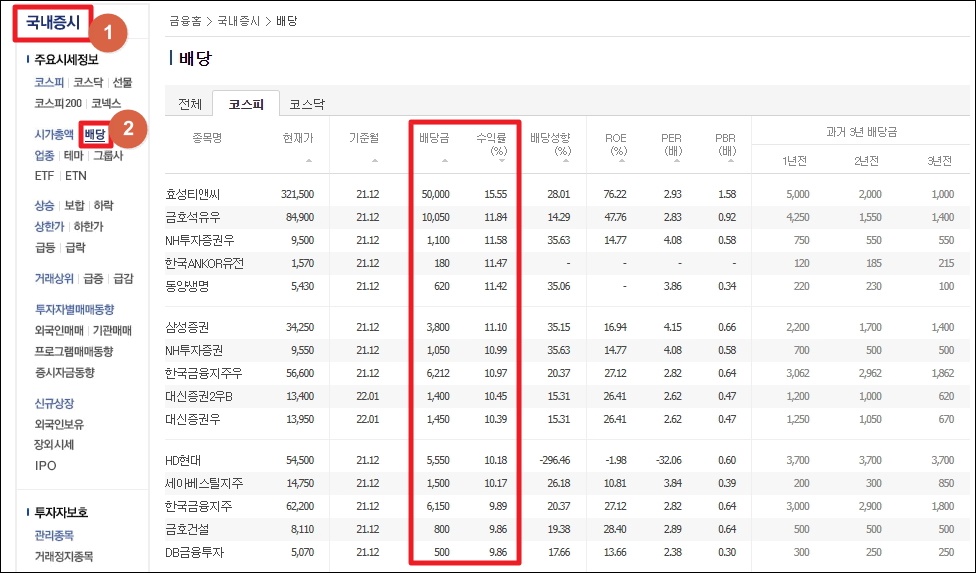Image resolution: width=976 pixels, height=573 pixels.
Task: Open stock DB금융투자 in table
Action: coord(194,552)
